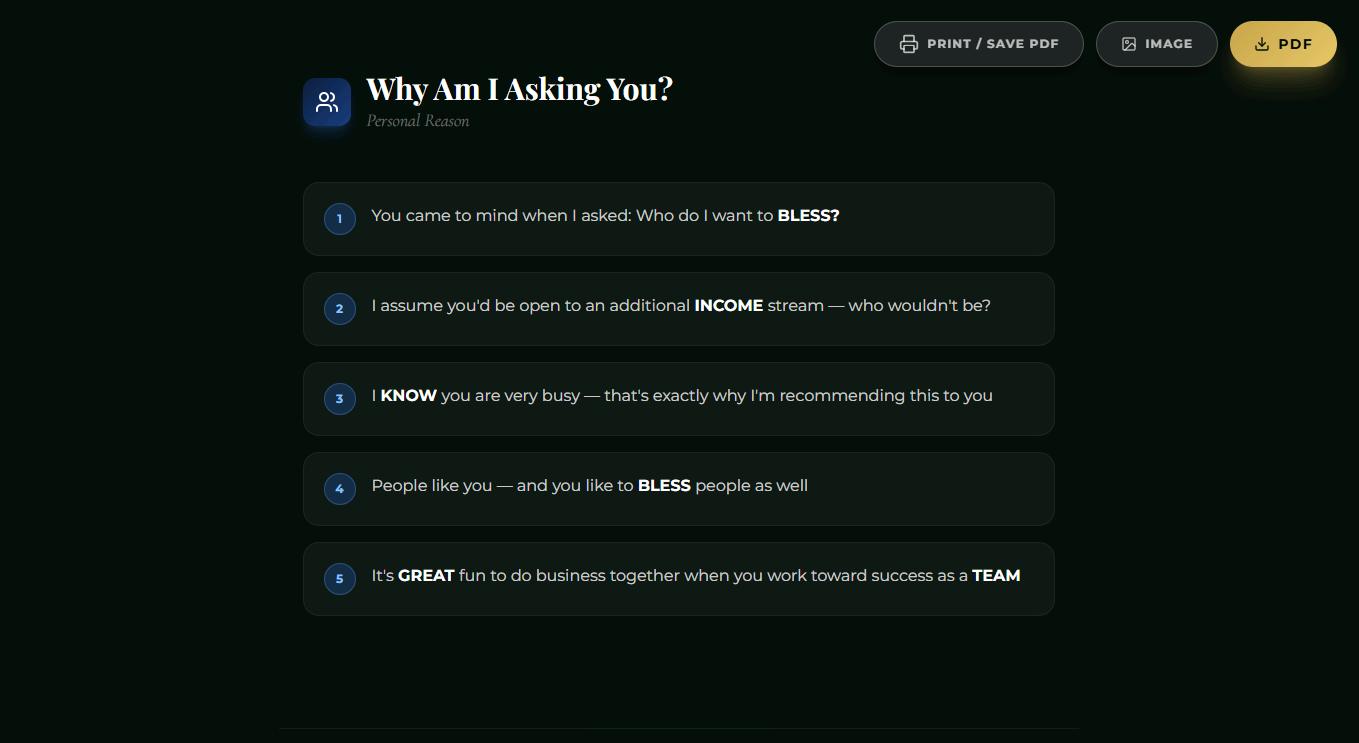Click the number 3 circle badge
The image size is (1359, 743).
340,399
